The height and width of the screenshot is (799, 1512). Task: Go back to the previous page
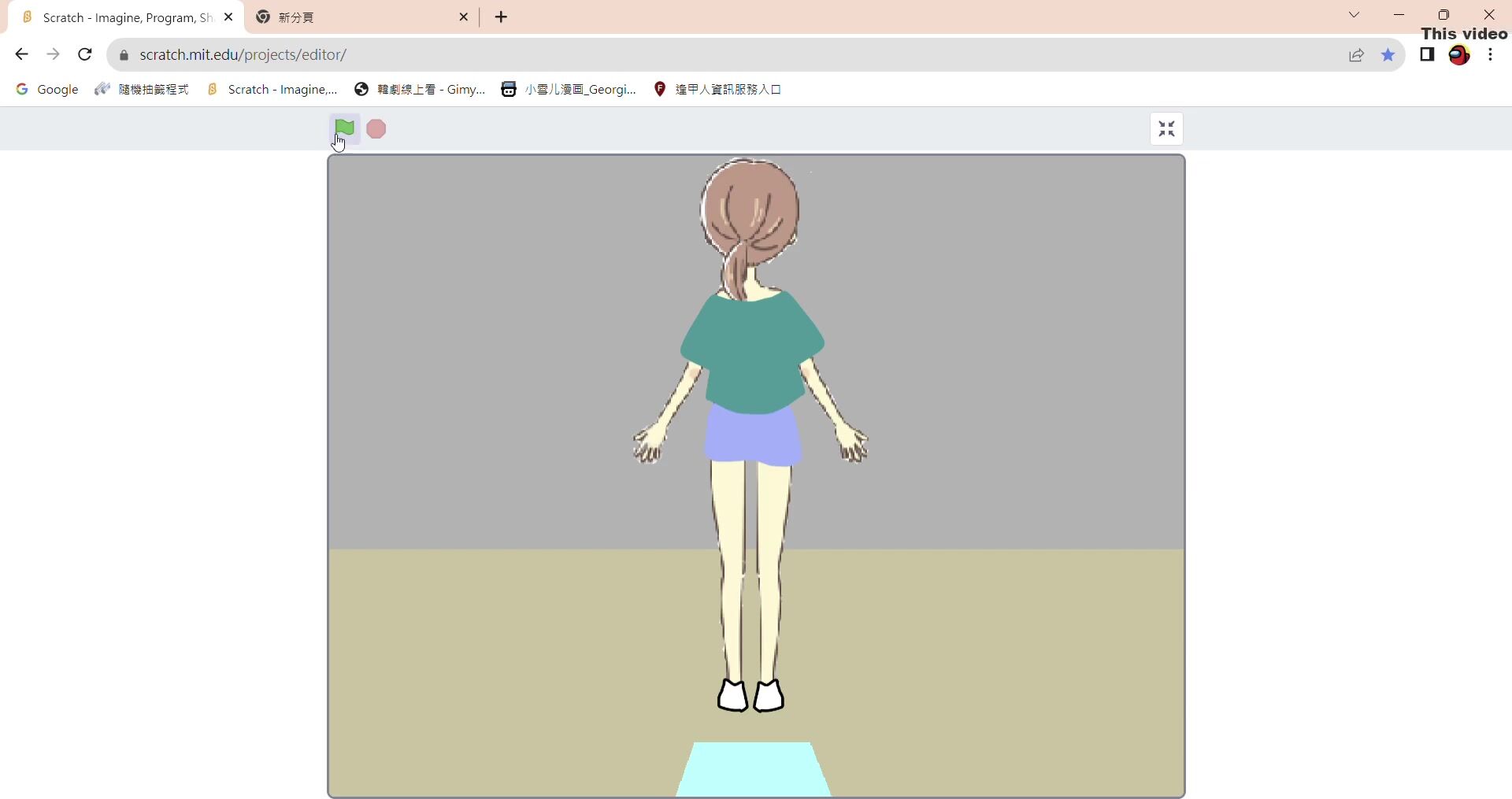[22, 54]
